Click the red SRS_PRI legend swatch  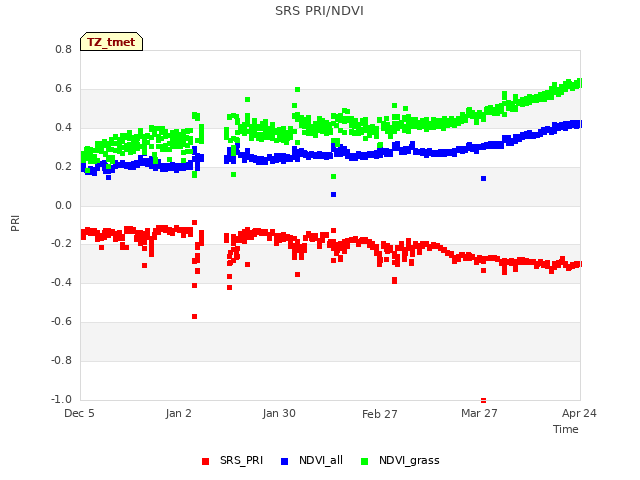point(205,461)
